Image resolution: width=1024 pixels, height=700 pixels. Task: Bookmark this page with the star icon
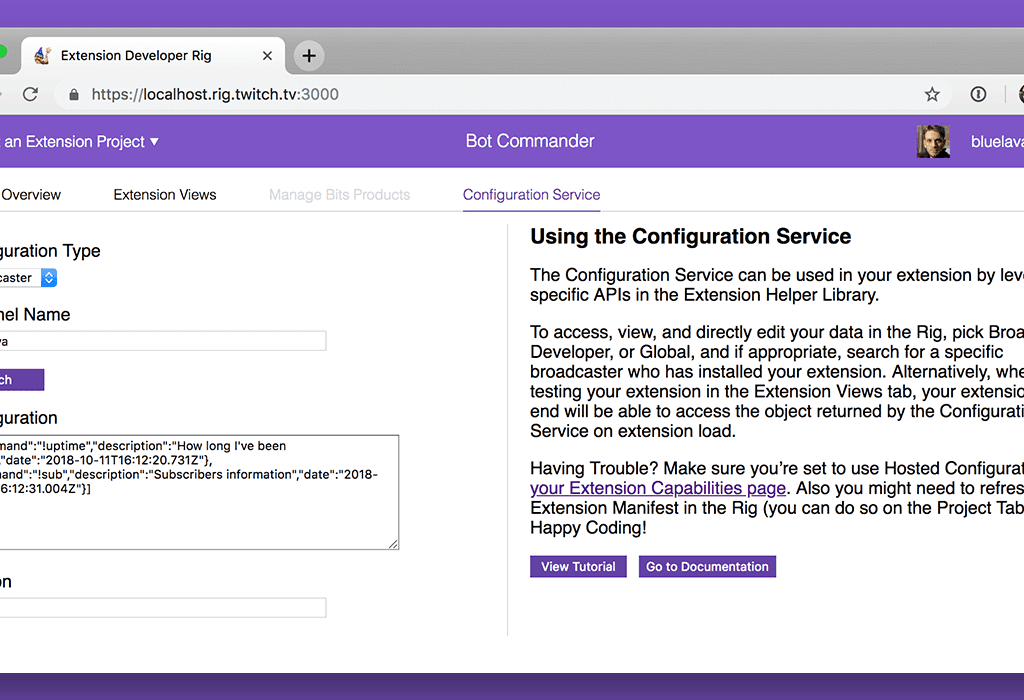pyautogui.click(x=931, y=95)
